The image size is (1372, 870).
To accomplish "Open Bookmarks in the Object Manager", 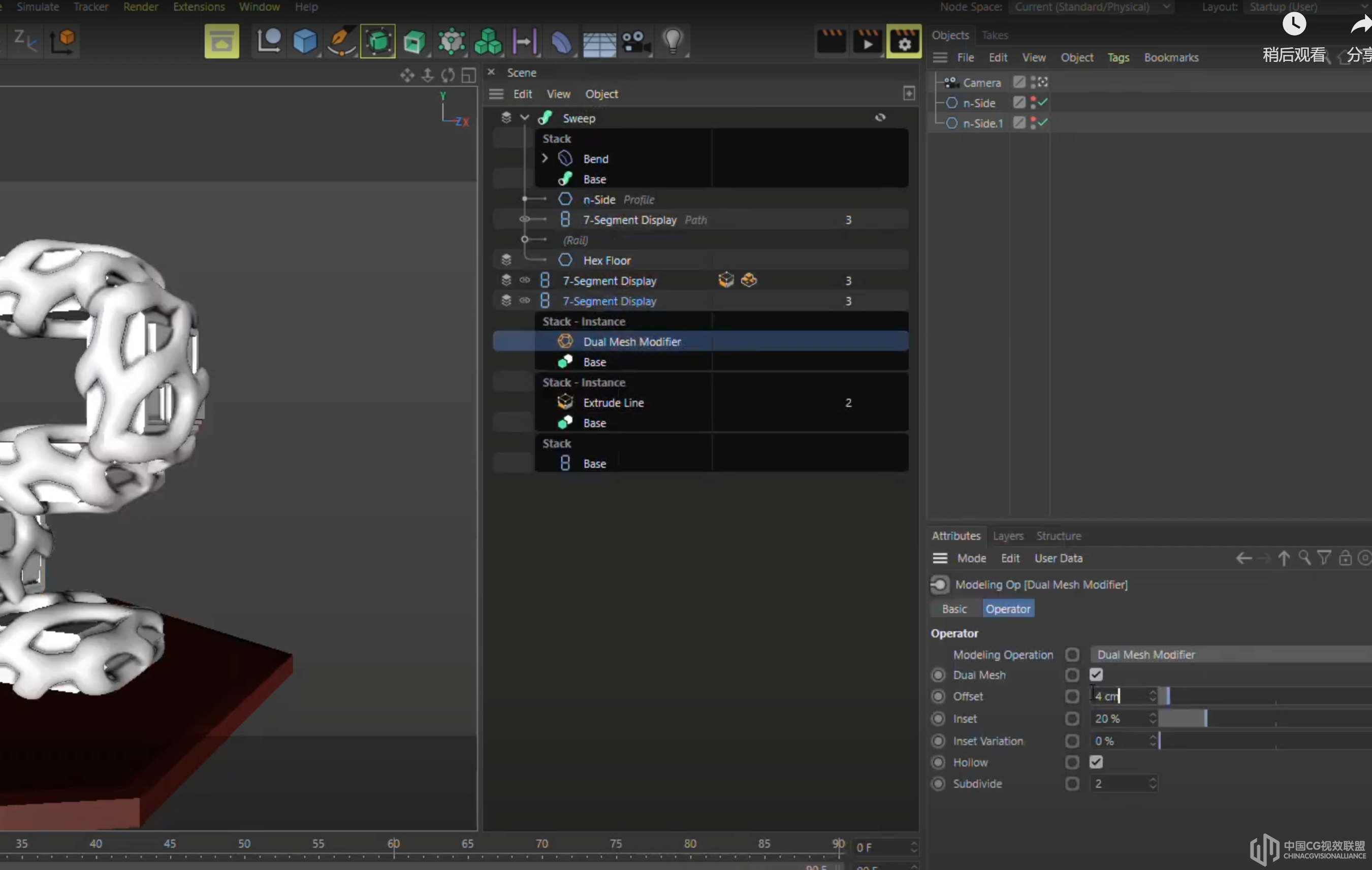I will pos(1171,57).
